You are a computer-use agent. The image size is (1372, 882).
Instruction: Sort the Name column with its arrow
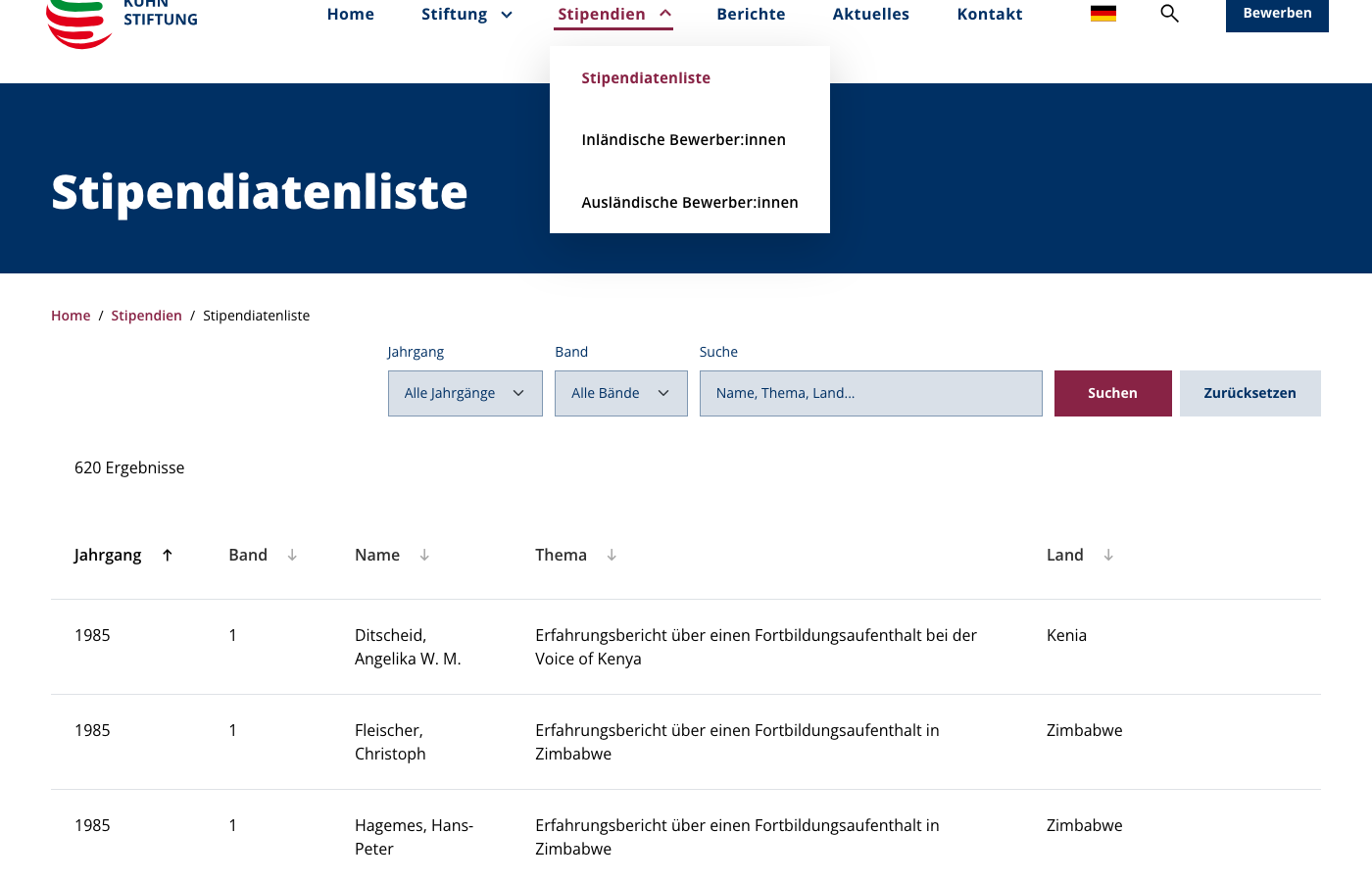tap(424, 555)
